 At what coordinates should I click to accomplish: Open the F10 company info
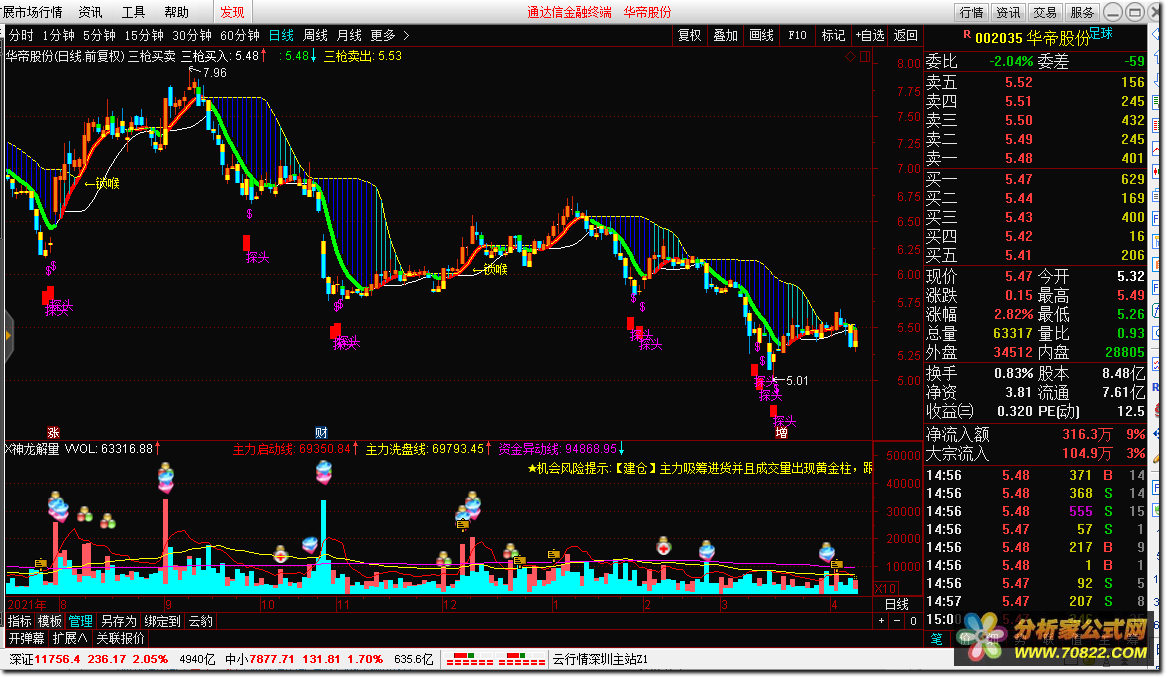click(x=796, y=35)
